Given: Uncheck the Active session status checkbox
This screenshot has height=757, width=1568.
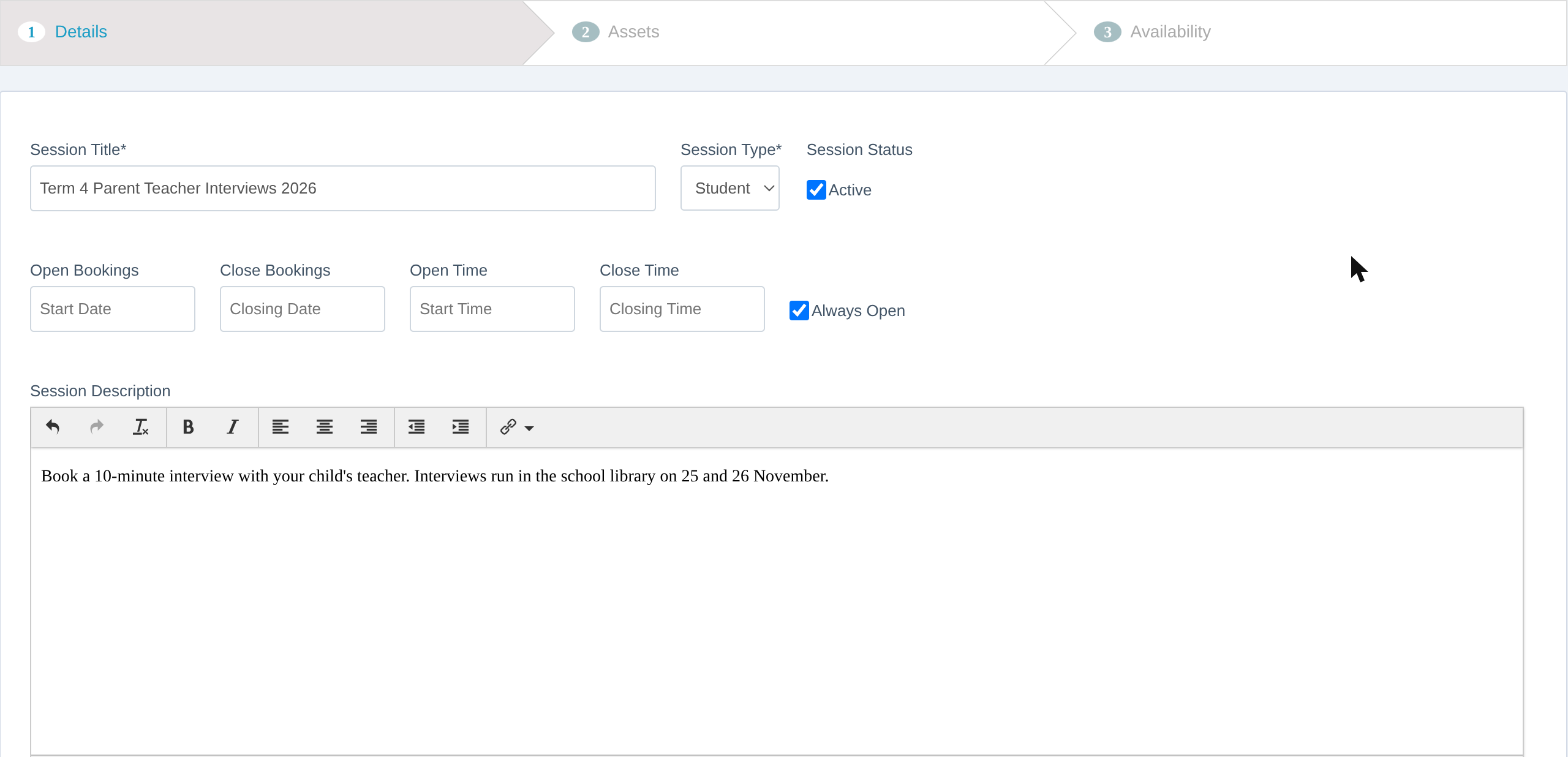Looking at the screenshot, I should [x=816, y=190].
